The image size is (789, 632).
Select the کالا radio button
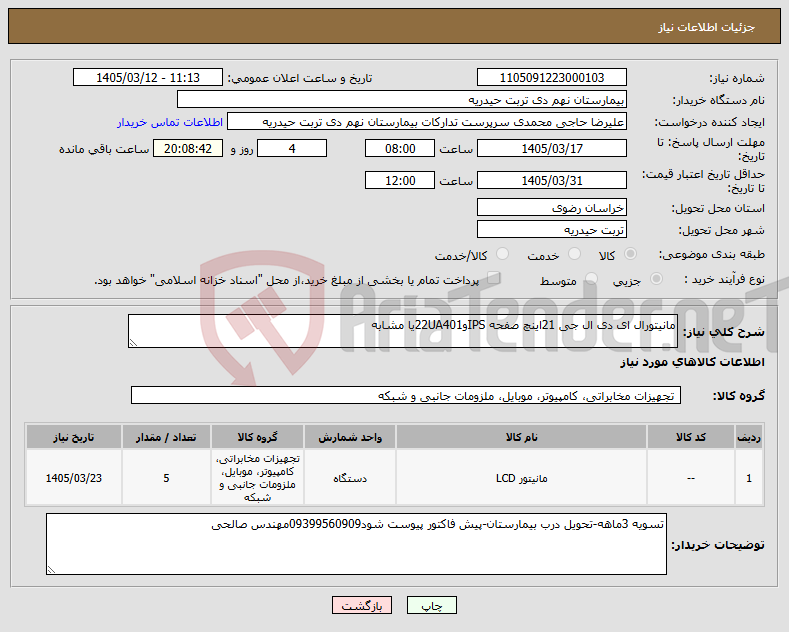coord(630,254)
